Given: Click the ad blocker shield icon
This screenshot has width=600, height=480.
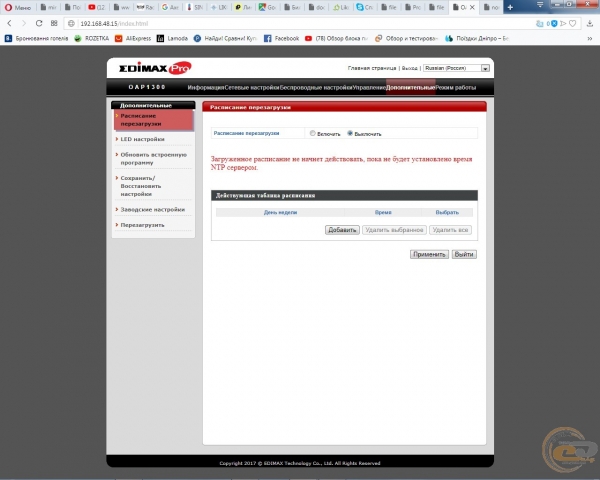Looking at the screenshot, I should pos(554,24).
